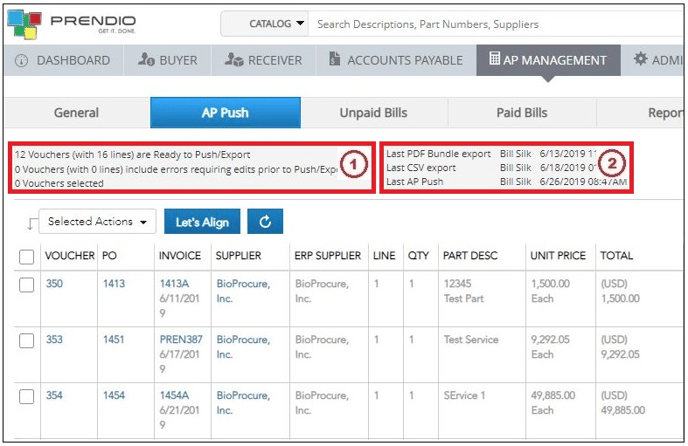Image resolution: width=688 pixels, height=446 pixels.
Task: Click the Admin gear icon
Action: pyautogui.click(x=641, y=58)
